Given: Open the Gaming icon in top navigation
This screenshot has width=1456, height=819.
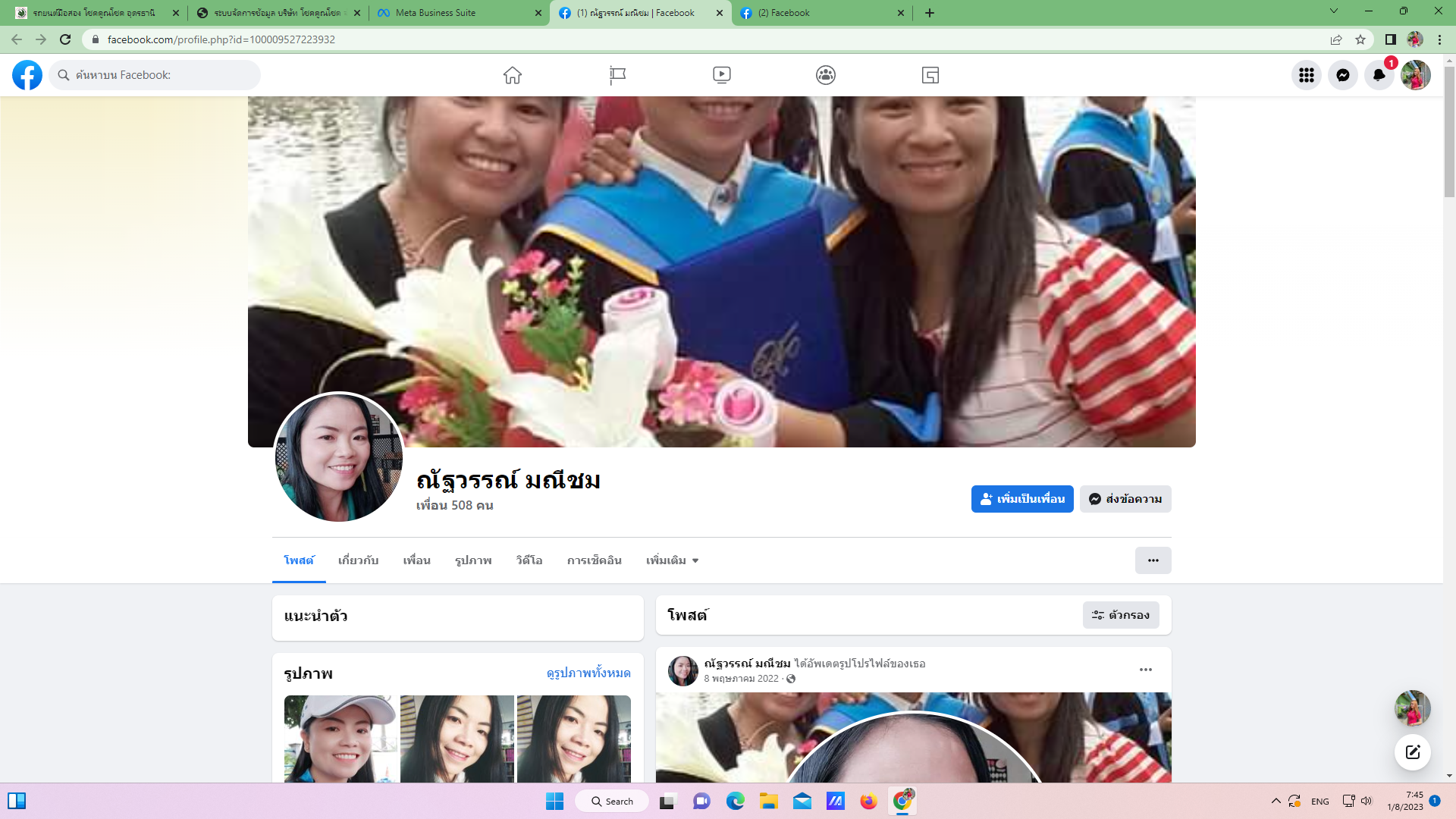Looking at the screenshot, I should (x=930, y=75).
